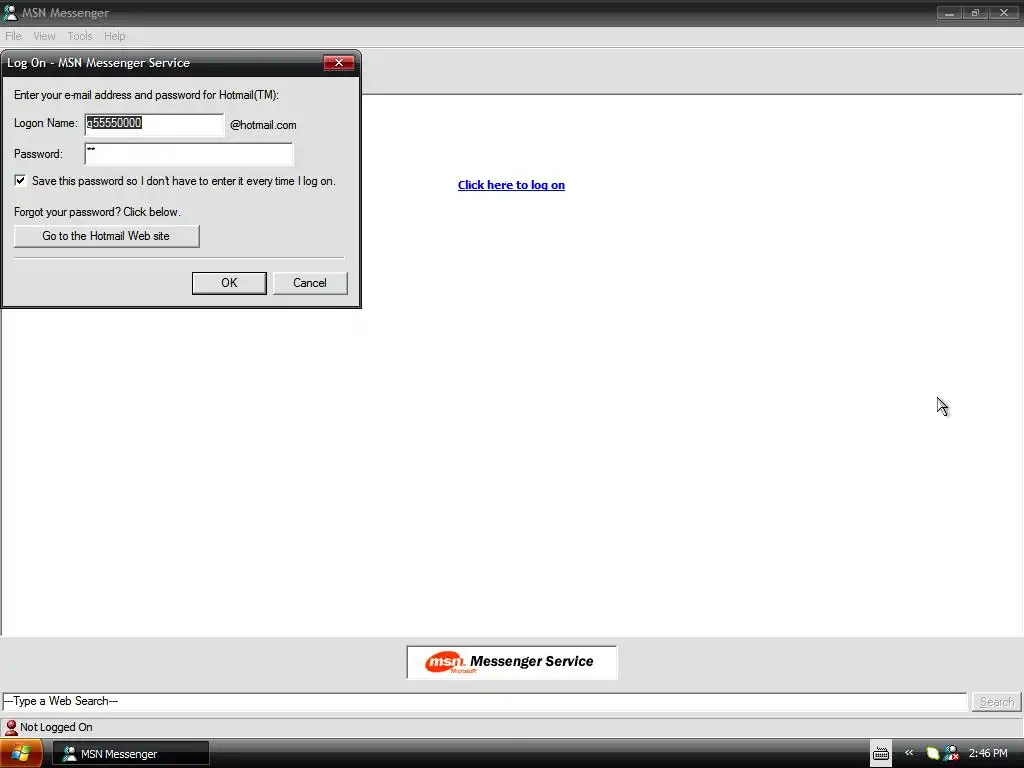Viewport: 1024px width, 768px height.
Task: Click the Search button next to web search
Action: (x=996, y=701)
